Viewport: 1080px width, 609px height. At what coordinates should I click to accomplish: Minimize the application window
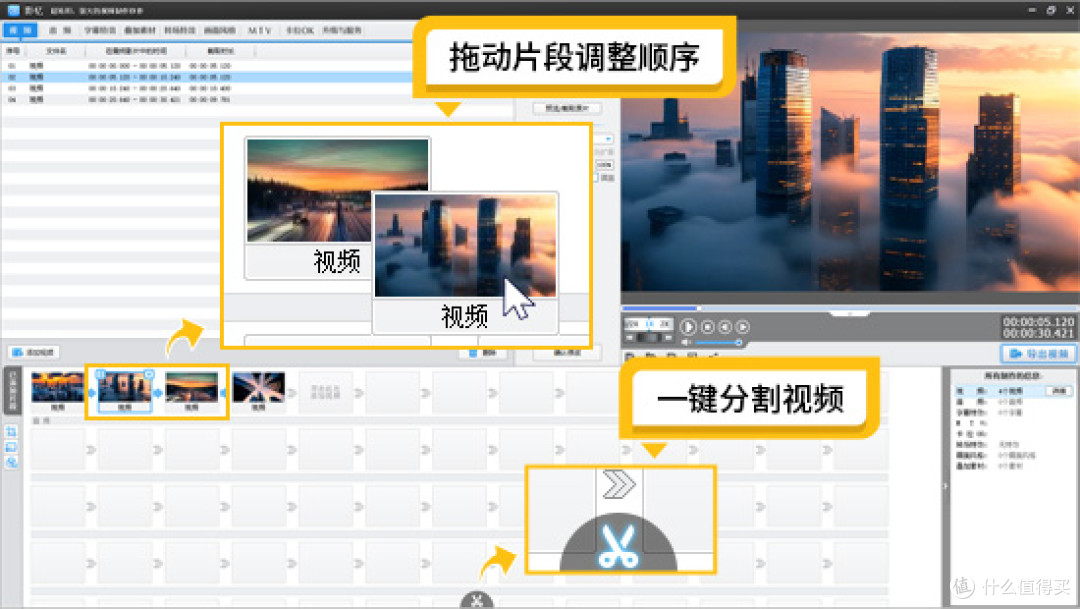point(1031,10)
